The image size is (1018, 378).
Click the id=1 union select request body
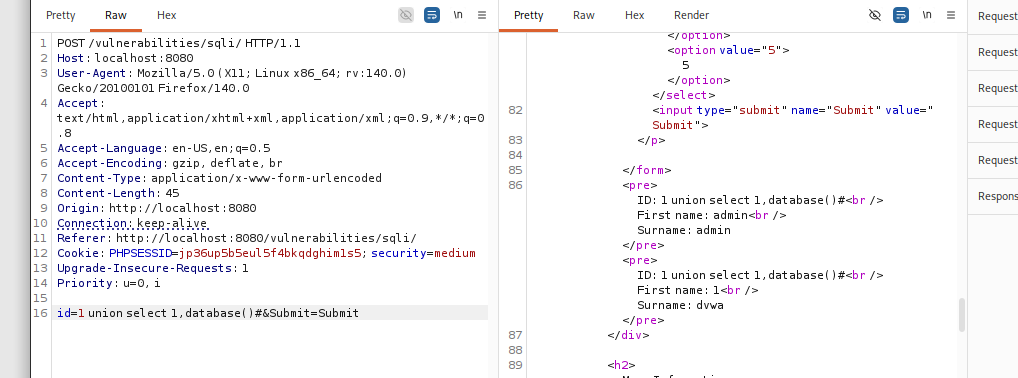(208, 313)
